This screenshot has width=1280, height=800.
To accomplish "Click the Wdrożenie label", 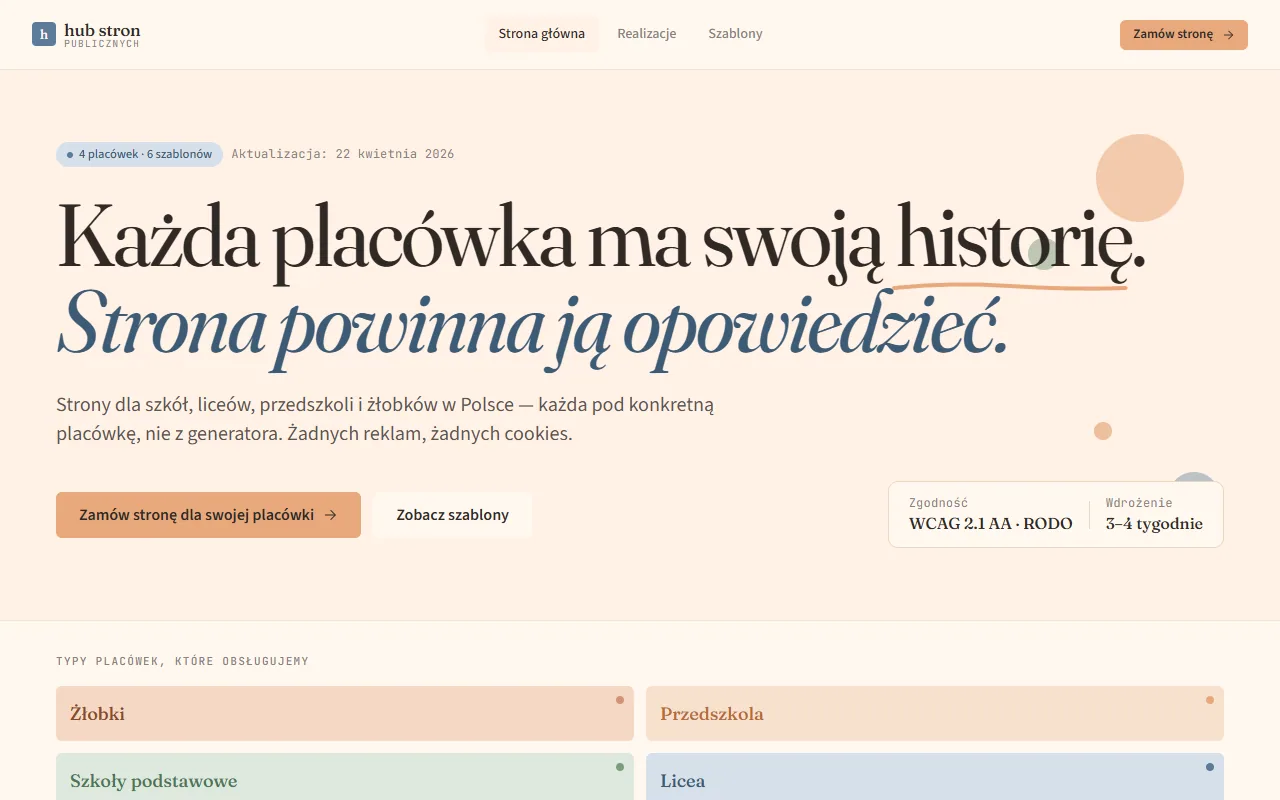I will coord(1139,503).
